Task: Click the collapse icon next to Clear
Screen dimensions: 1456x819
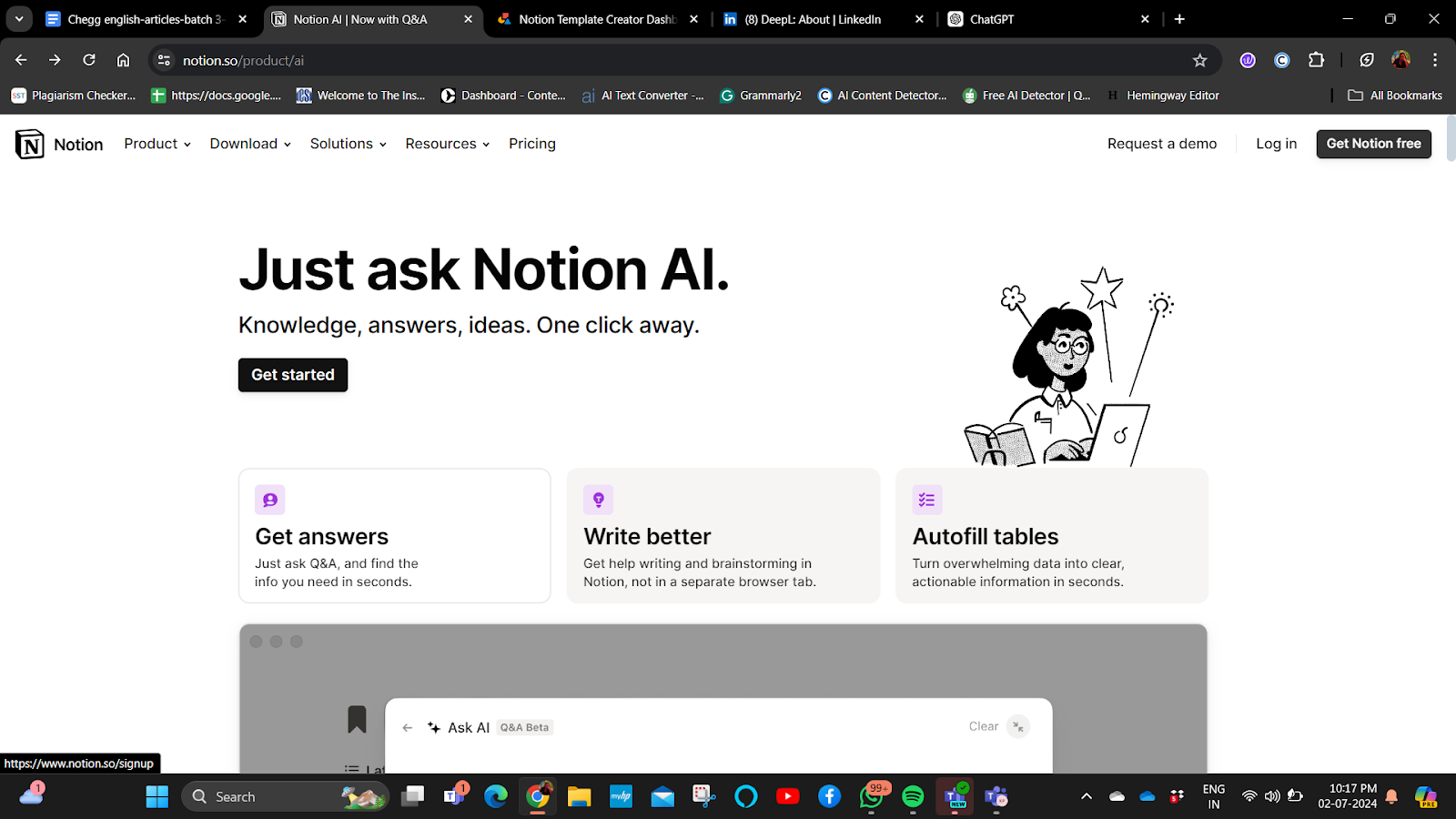Action: click(x=1018, y=726)
